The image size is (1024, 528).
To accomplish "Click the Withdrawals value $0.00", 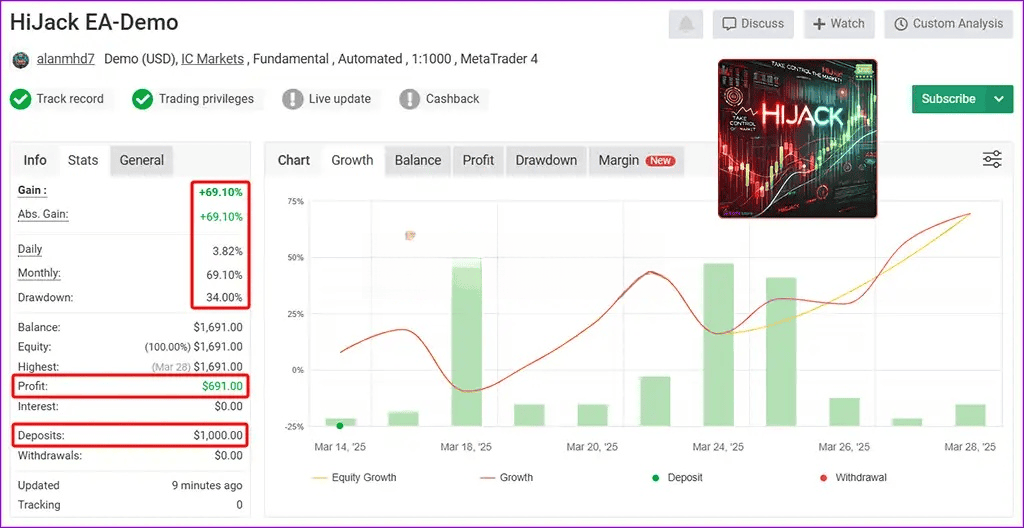I will click(229, 455).
